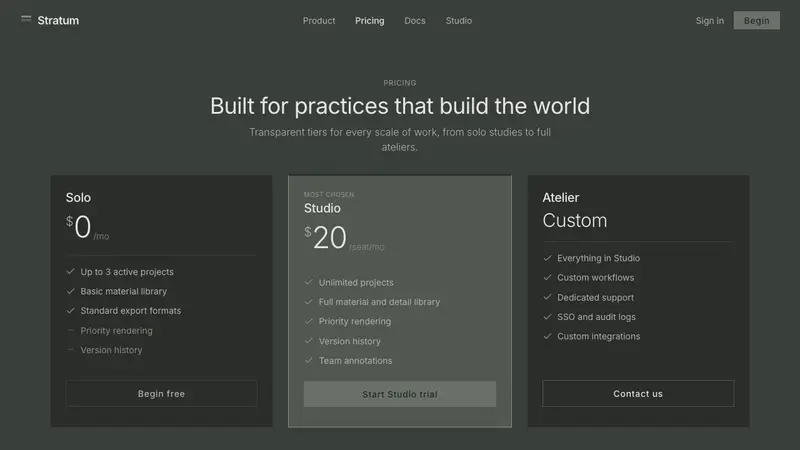Click dash icon beside Solo Priority rendering

(70, 330)
